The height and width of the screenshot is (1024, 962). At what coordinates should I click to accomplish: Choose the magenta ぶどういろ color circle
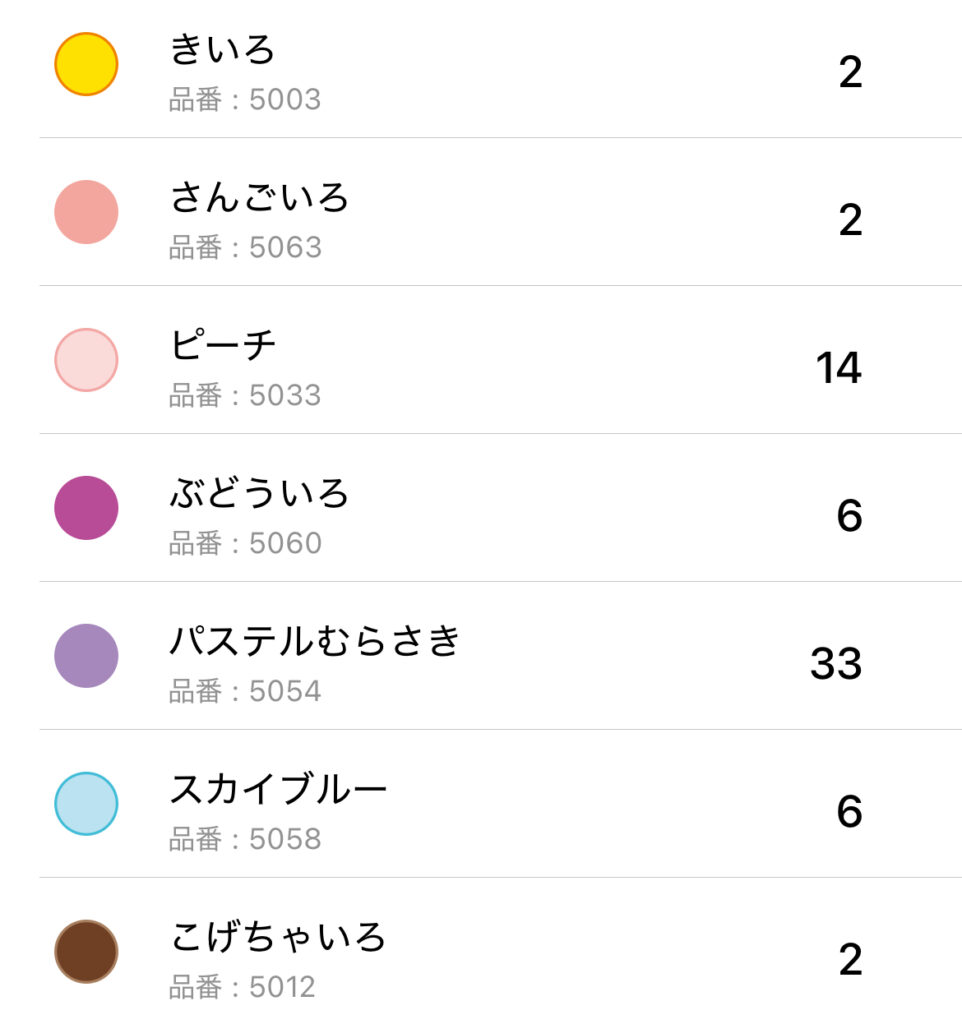pyautogui.click(x=86, y=508)
